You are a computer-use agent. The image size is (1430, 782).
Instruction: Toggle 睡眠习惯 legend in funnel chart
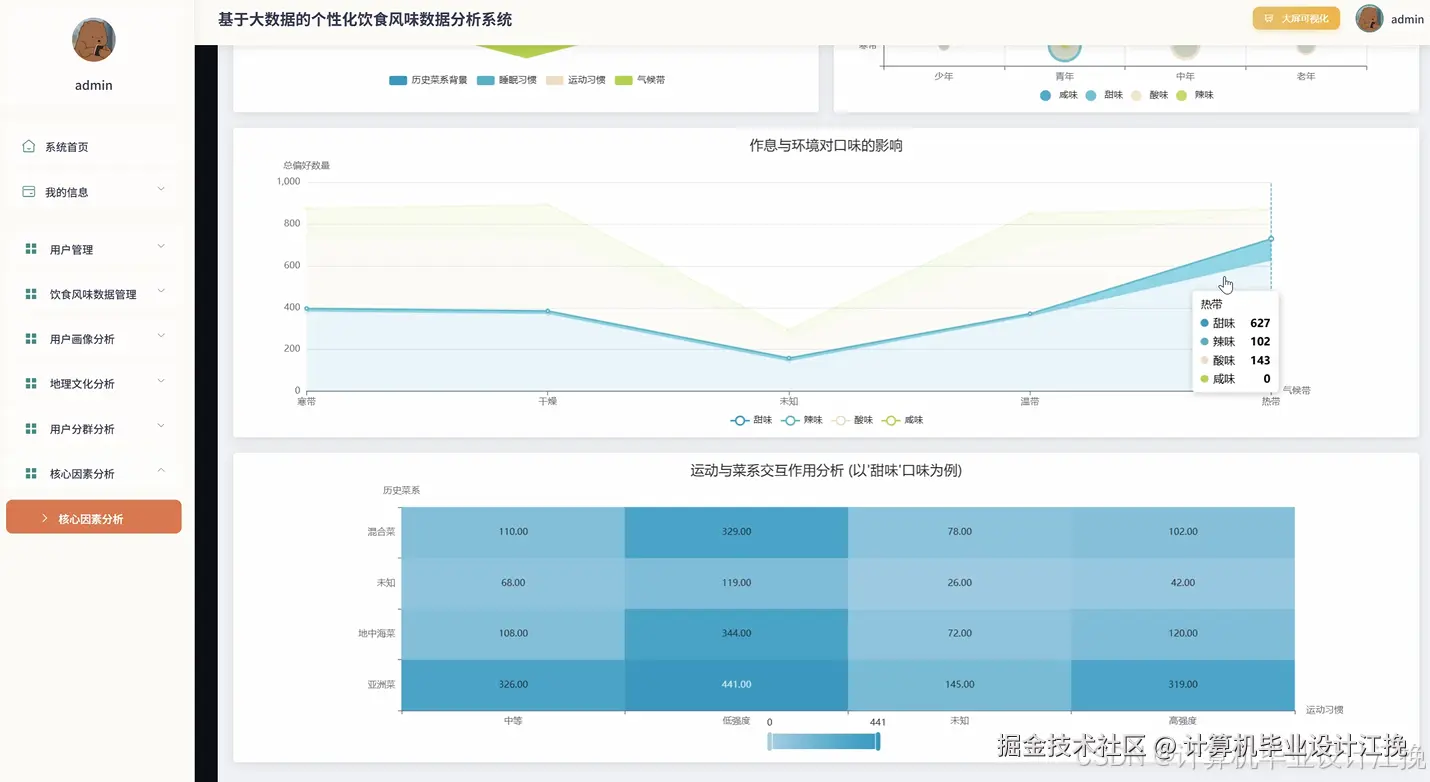[x=507, y=80]
